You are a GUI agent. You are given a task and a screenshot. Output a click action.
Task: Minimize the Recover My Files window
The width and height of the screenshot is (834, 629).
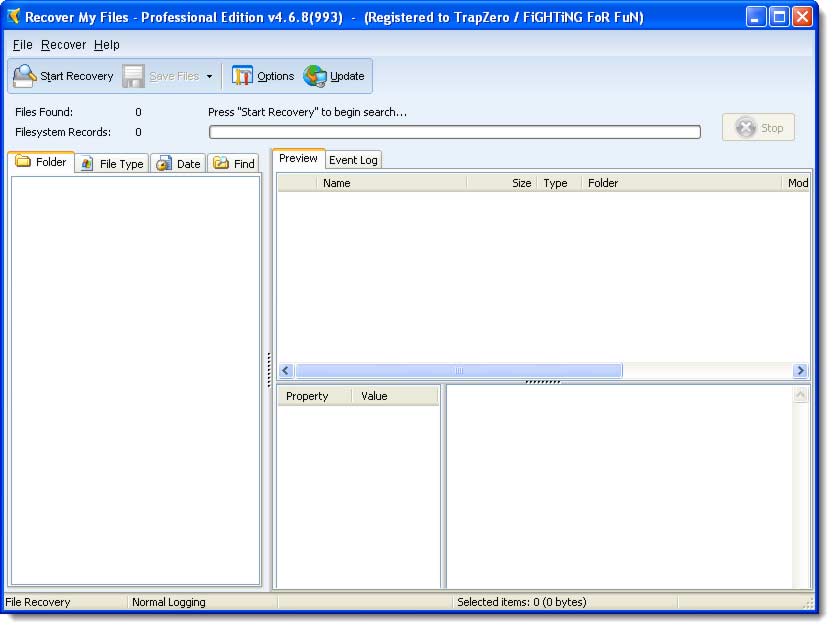pos(755,16)
